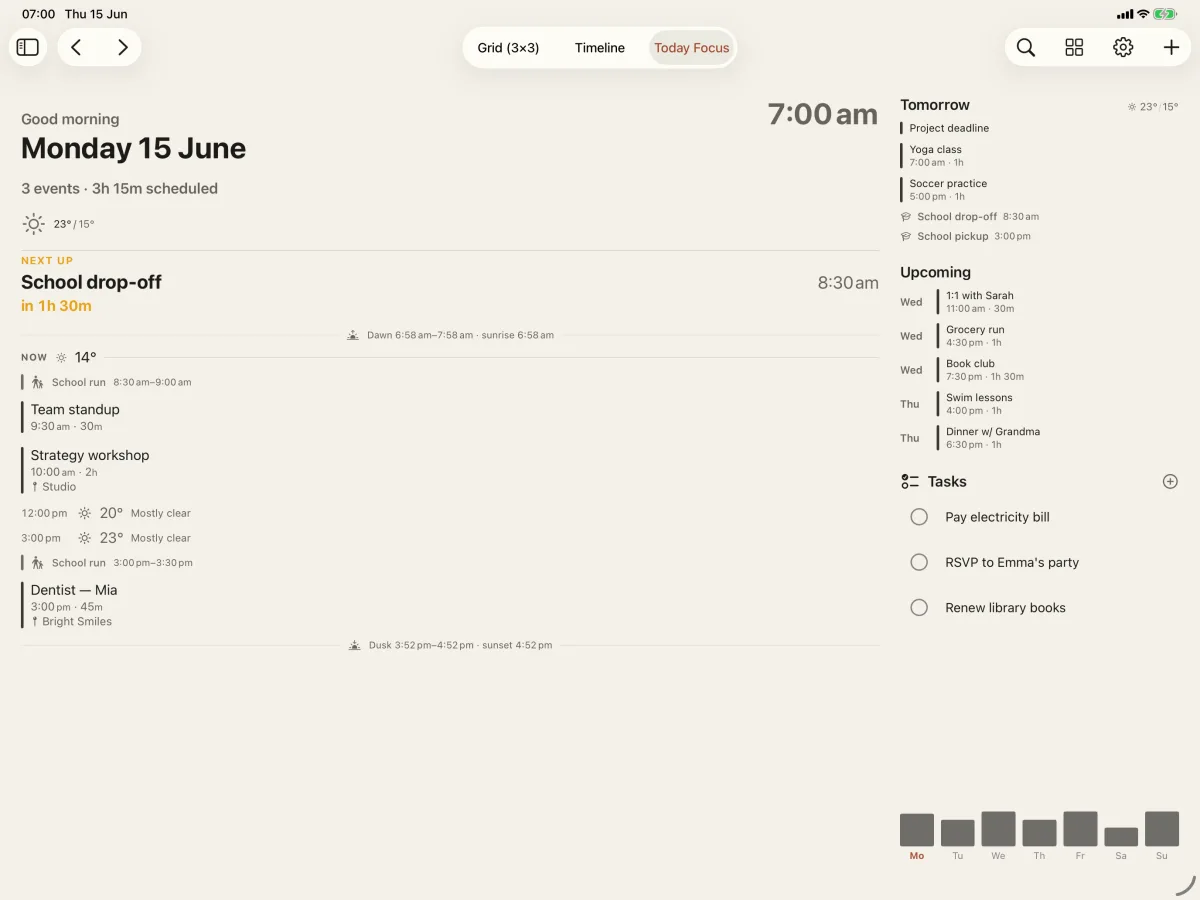
Task: Click the dawn sunrise icon
Action: click(x=353, y=335)
